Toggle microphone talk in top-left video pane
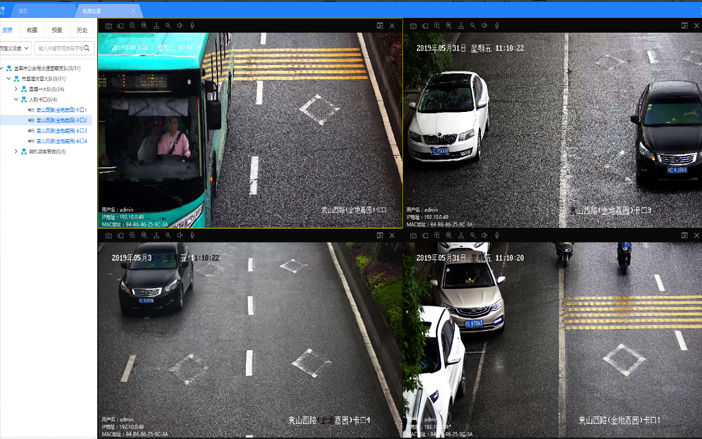702x439 pixels. click(192, 26)
